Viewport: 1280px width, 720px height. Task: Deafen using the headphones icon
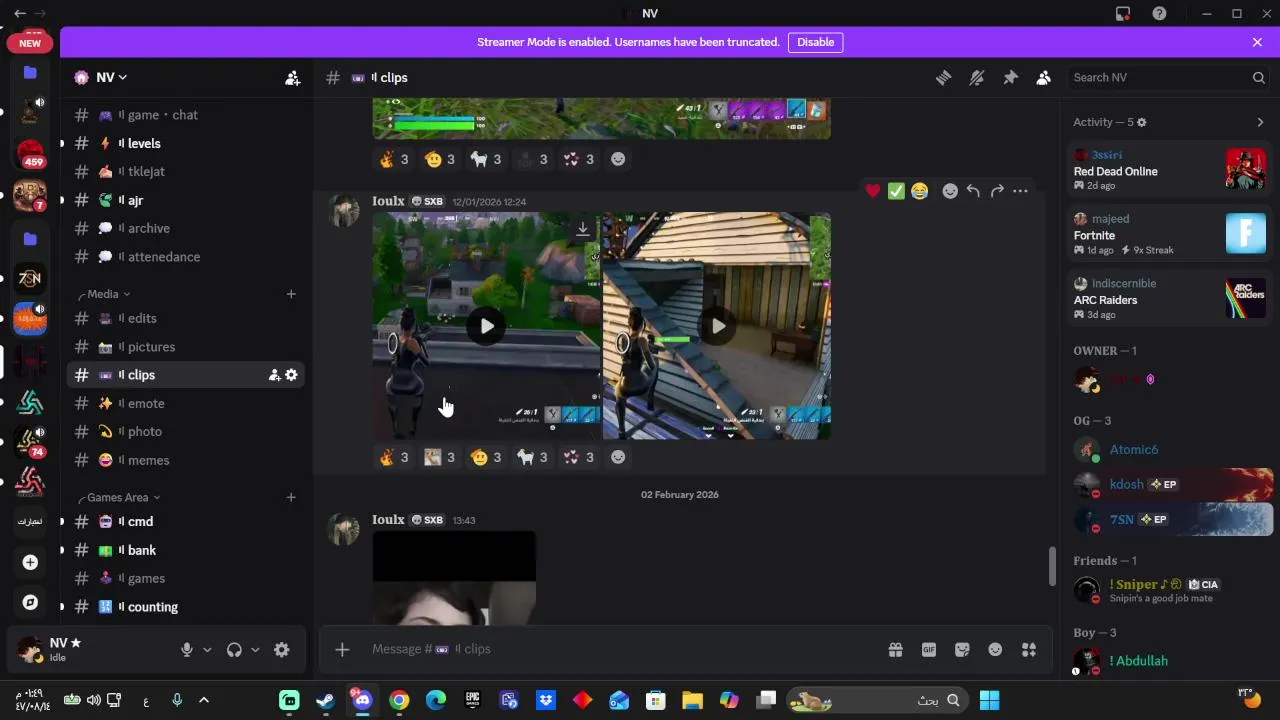pyautogui.click(x=234, y=650)
